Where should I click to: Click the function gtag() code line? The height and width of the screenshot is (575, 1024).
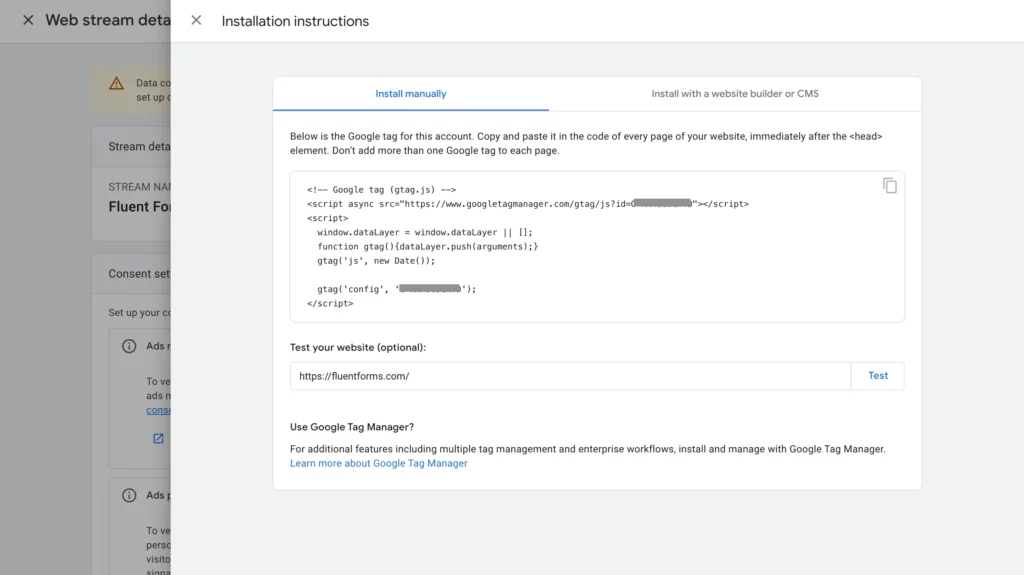click(x=428, y=246)
